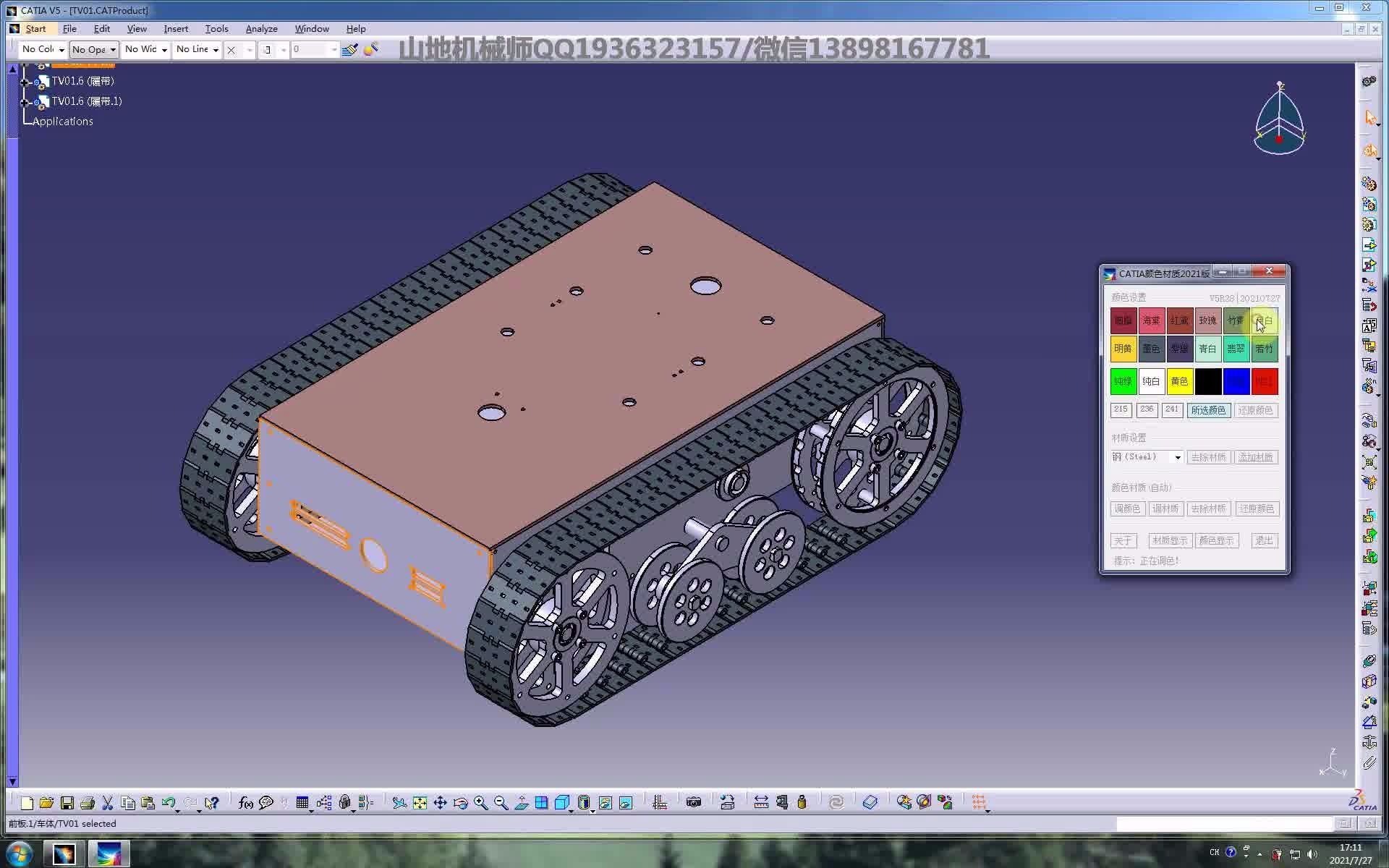
Task: Select Applications in the specification tree
Action: 63,122
